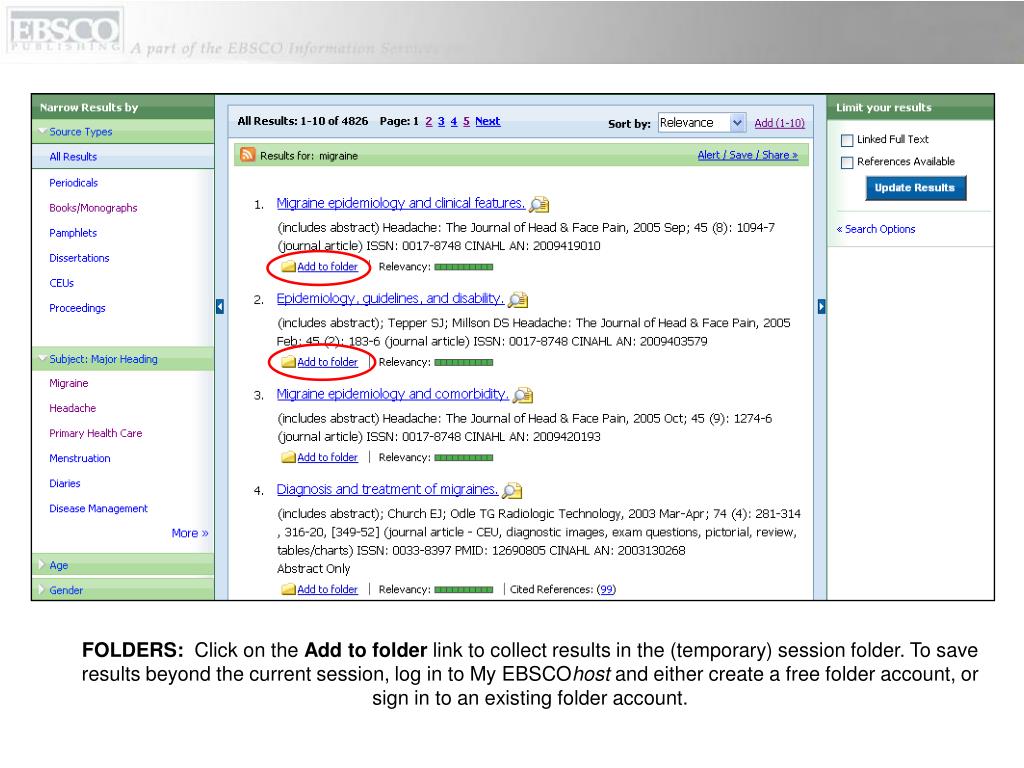Screen dimensions: 1024x768
Task: Click Next page link
Action: pos(488,121)
